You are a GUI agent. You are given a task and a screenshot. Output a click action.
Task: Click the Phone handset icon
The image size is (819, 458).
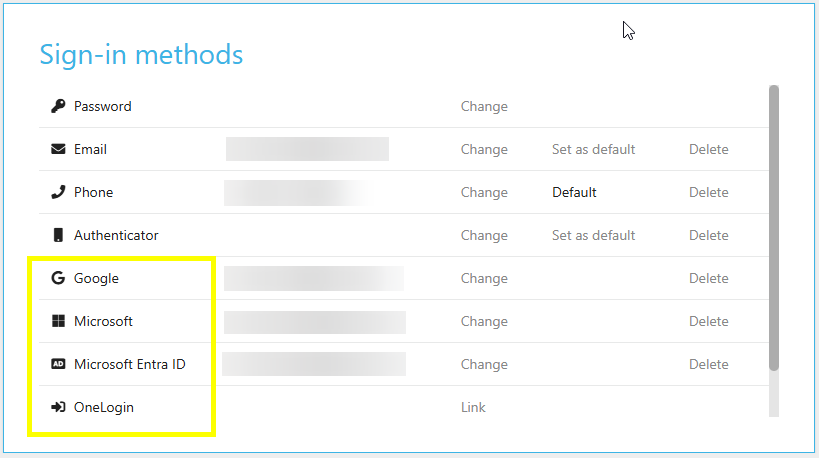58,192
